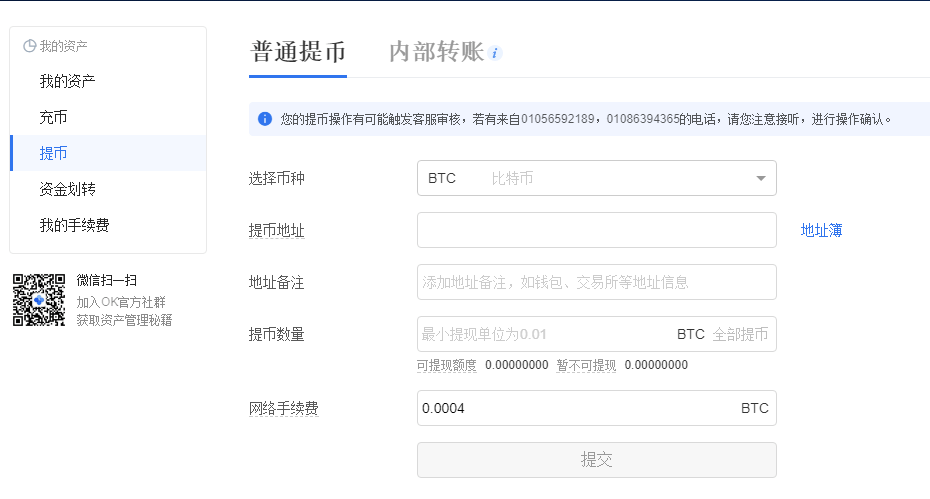Click the 提交 submit button
The width and height of the screenshot is (930, 499).
pos(597,460)
